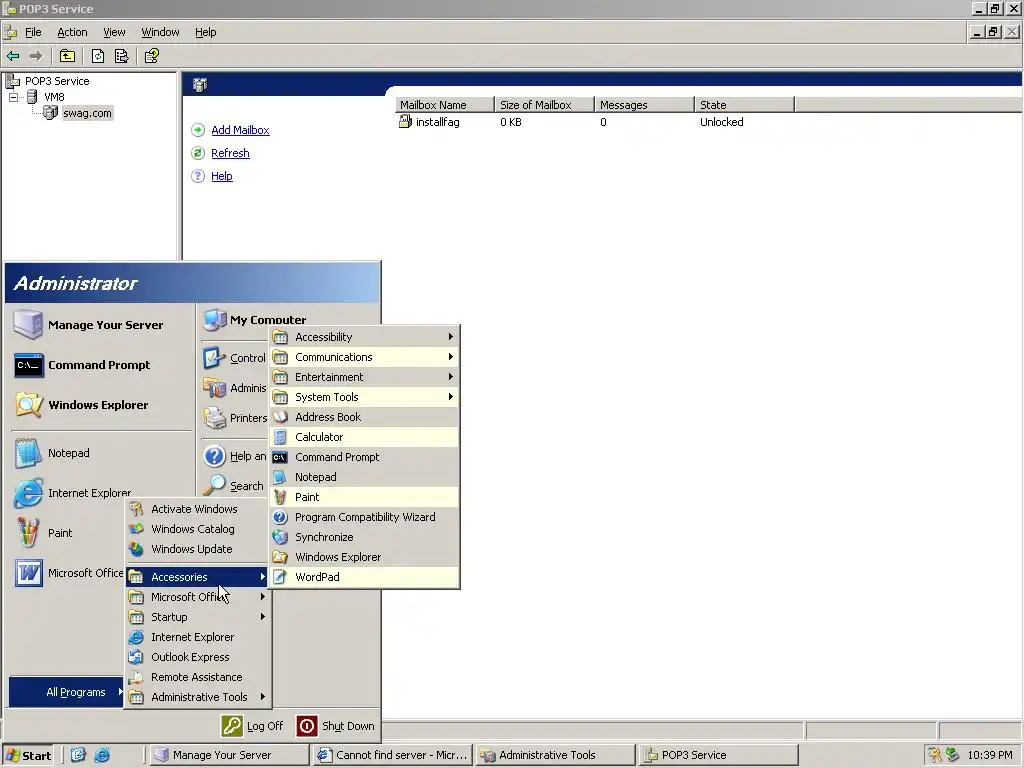Open the Window menu
This screenshot has height=768, width=1024.
pos(160,32)
